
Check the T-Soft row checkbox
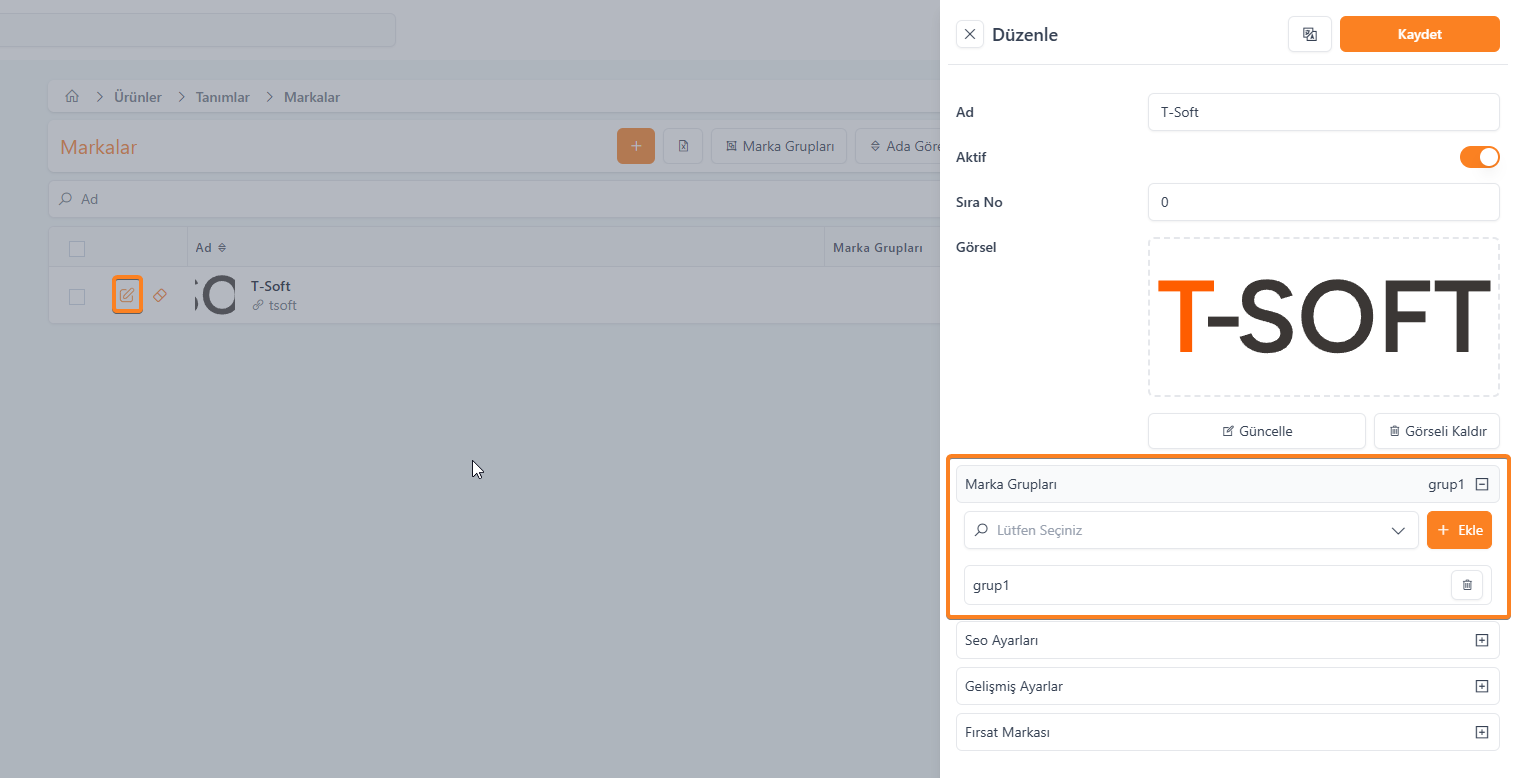point(77,296)
